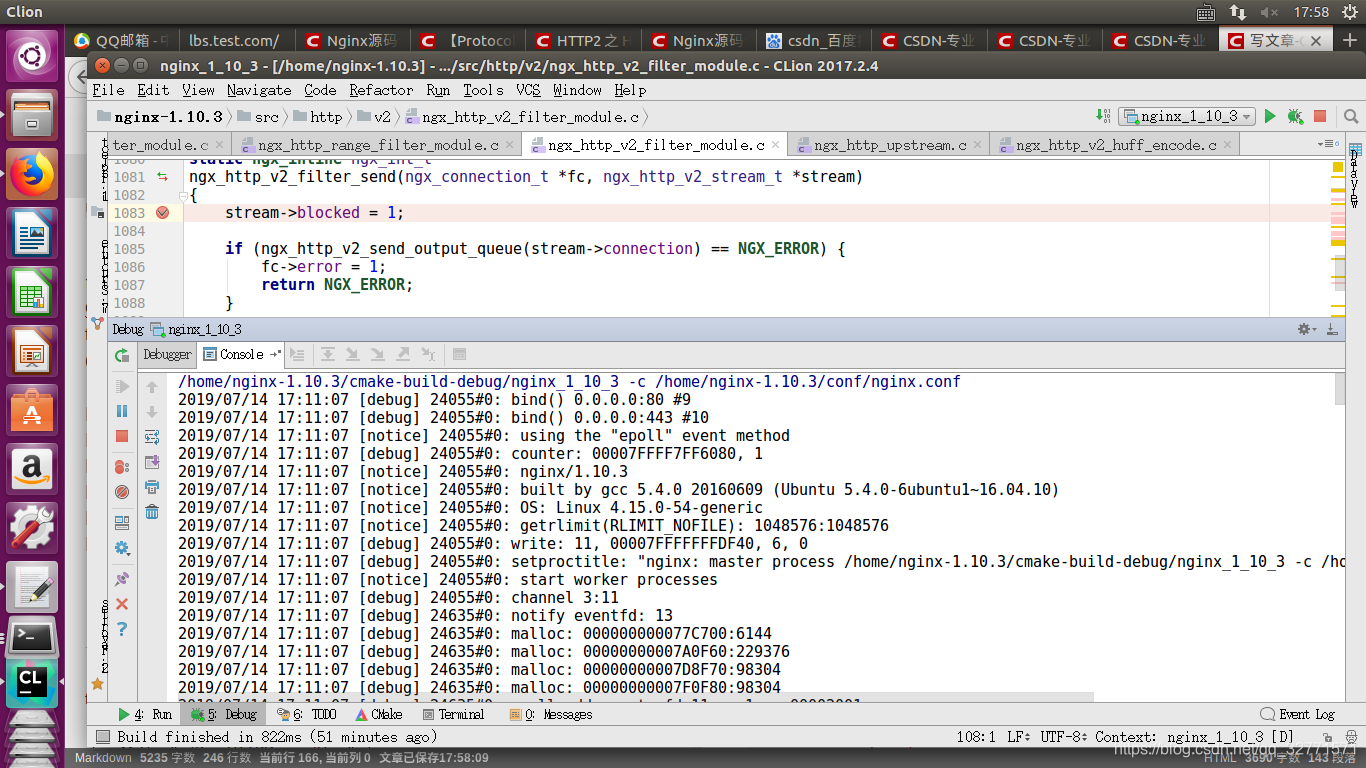This screenshot has width=1366, height=768.
Task: Switch to ngx_http_upstream.c tab
Action: (889, 145)
